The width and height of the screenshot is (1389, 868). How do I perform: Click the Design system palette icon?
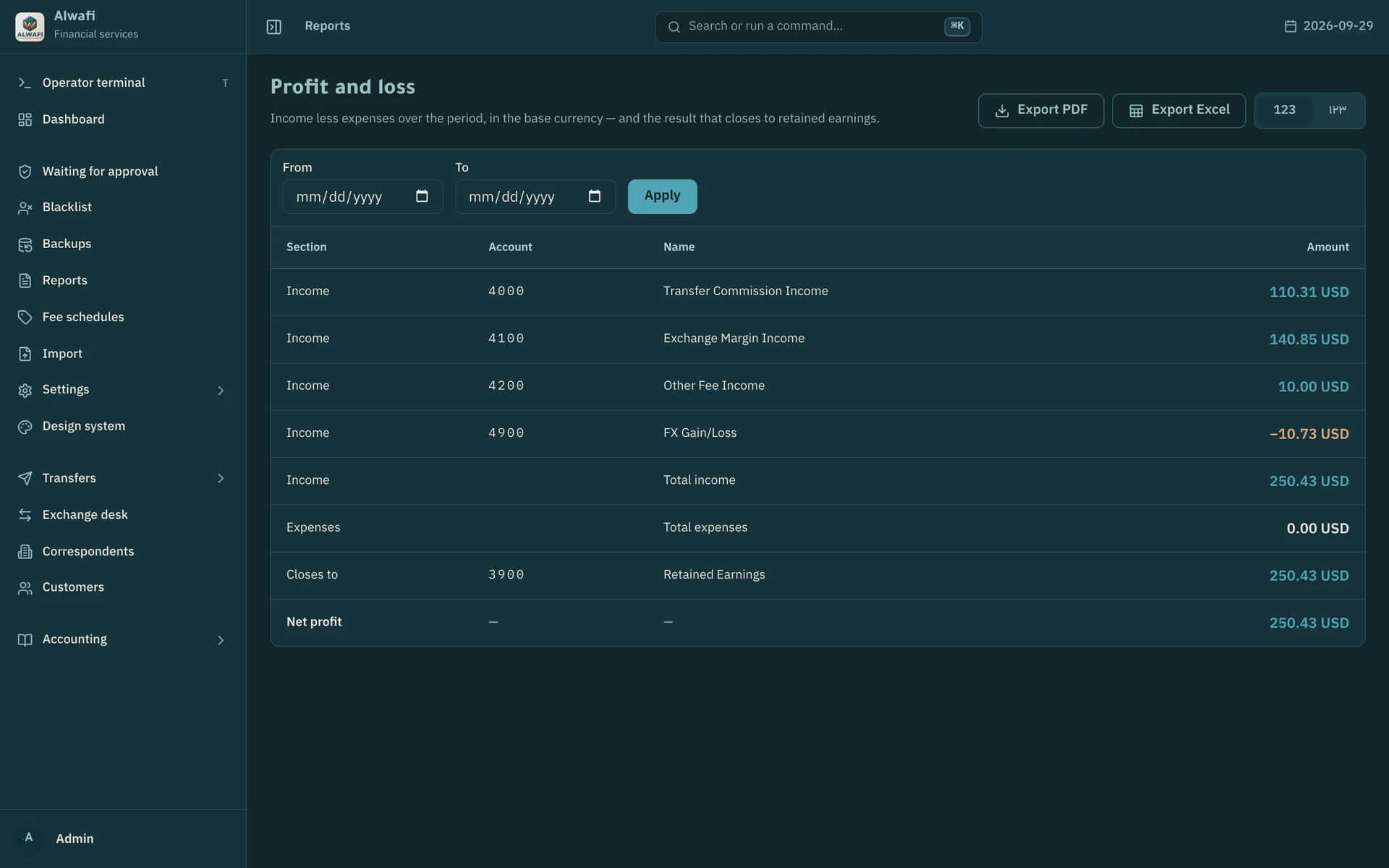(x=25, y=427)
